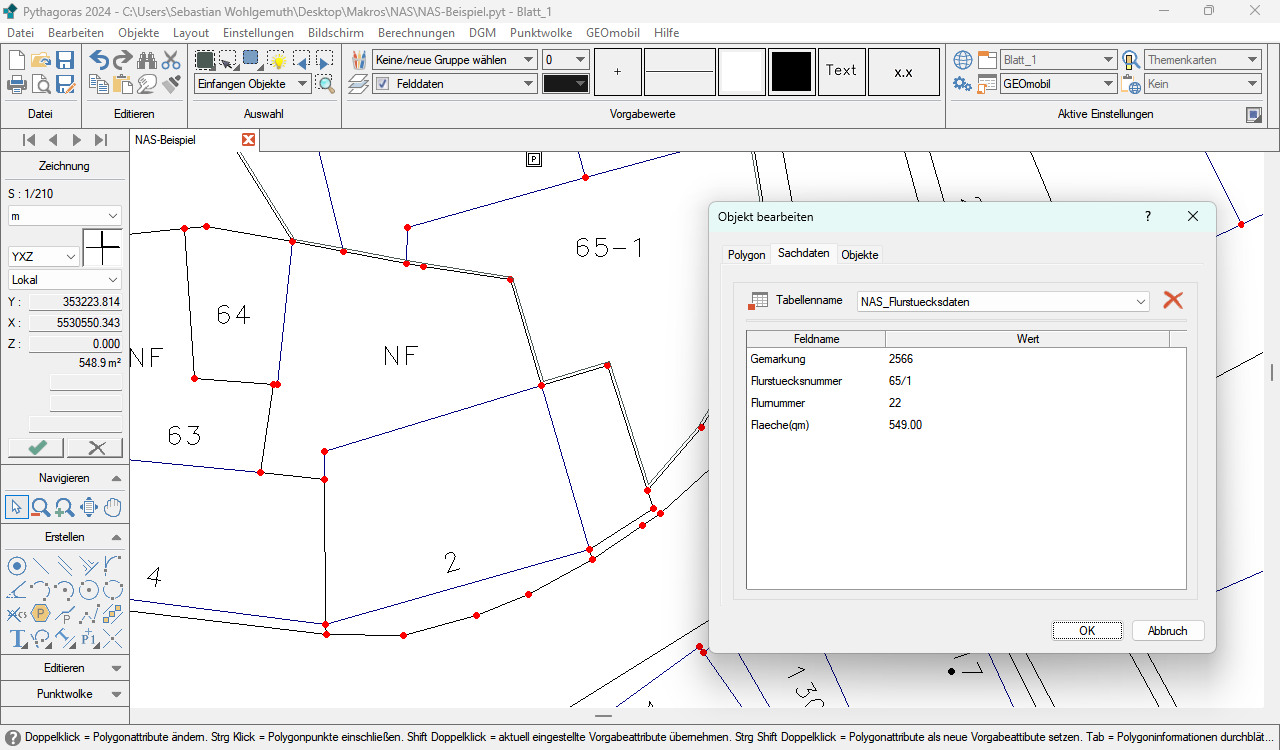Click the Abbruch button
This screenshot has height=750, width=1280.
tap(1168, 631)
